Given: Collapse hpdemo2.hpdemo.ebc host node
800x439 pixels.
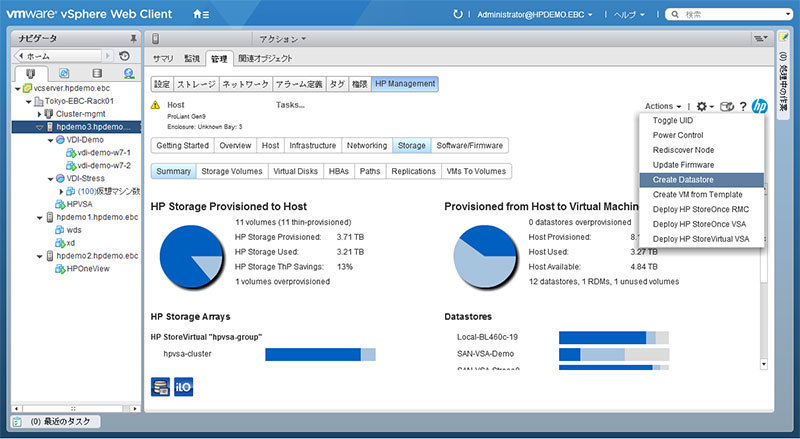Looking at the screenshot, I should [39, 256].
